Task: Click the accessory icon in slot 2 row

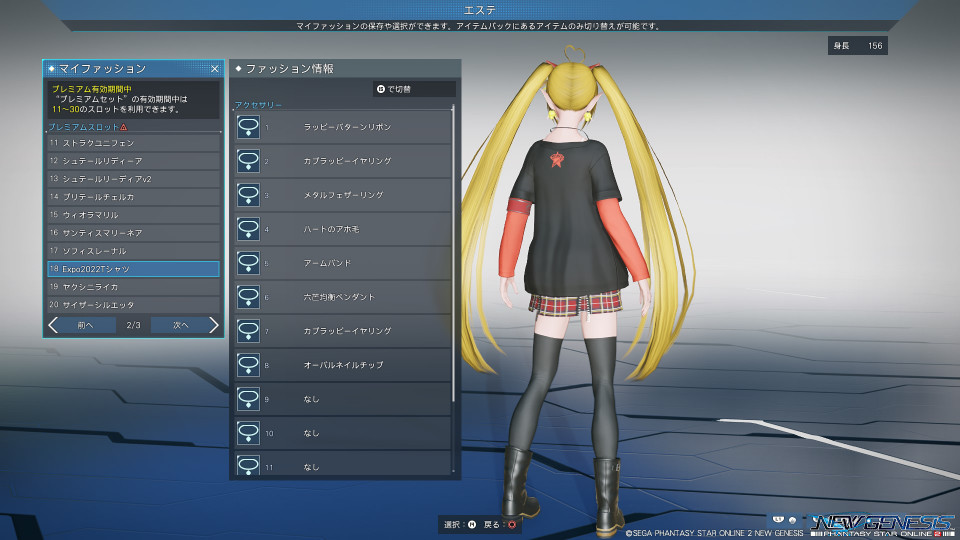Action: tap(248, 161)
